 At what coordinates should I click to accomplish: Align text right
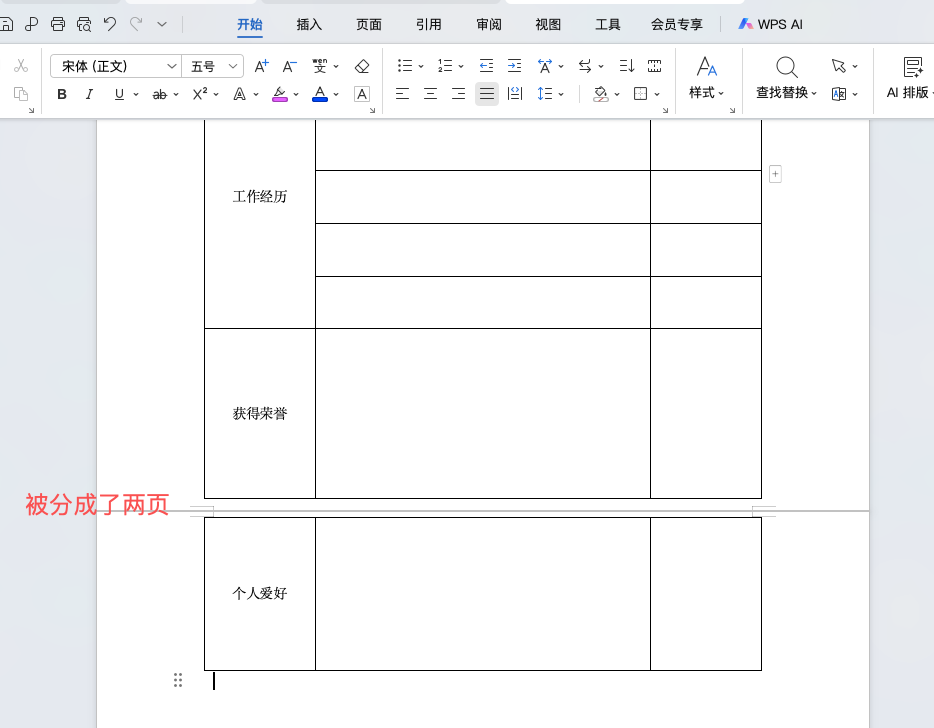459,94
